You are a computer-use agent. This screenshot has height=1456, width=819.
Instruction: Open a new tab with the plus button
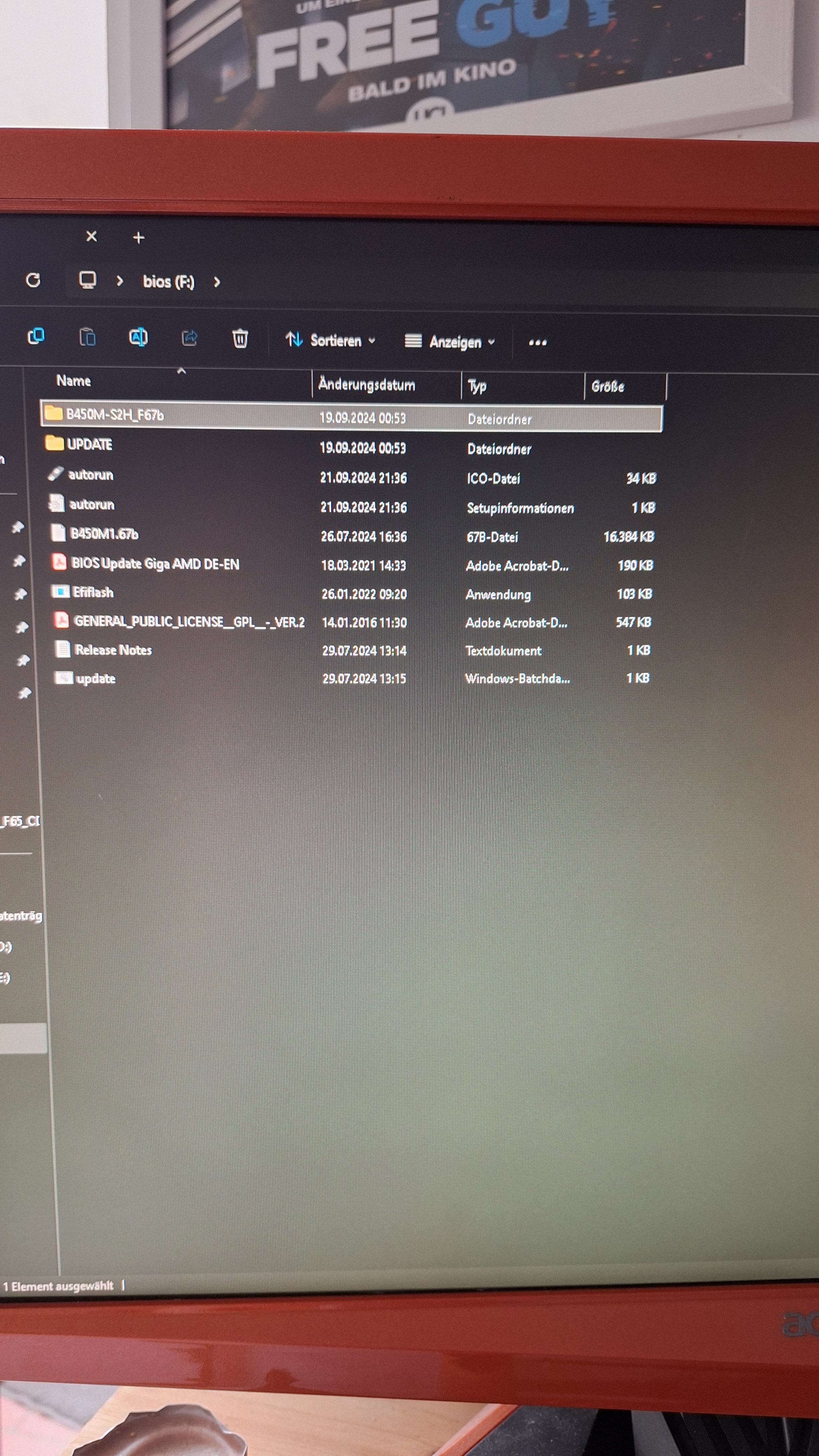[138, 237]
